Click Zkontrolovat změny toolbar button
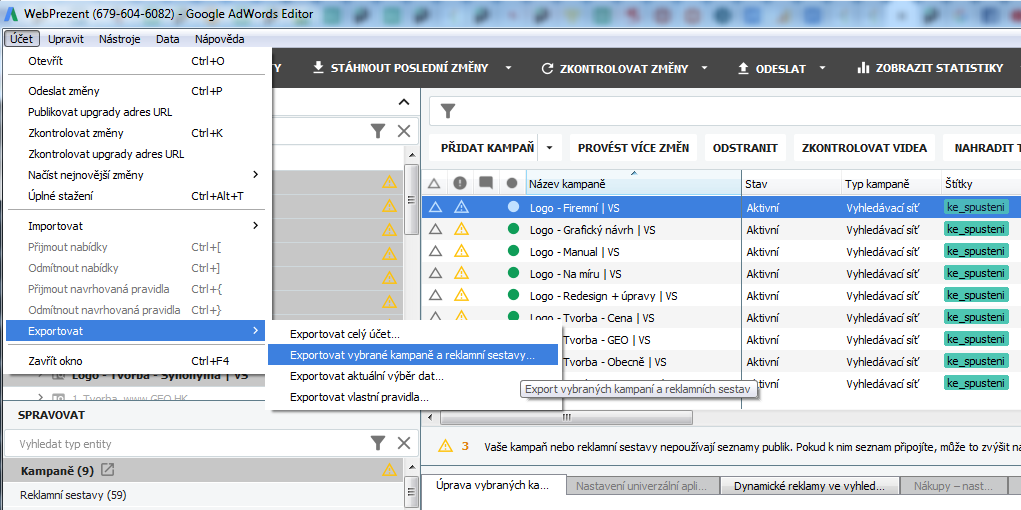1021x510 pixels. 614,68
